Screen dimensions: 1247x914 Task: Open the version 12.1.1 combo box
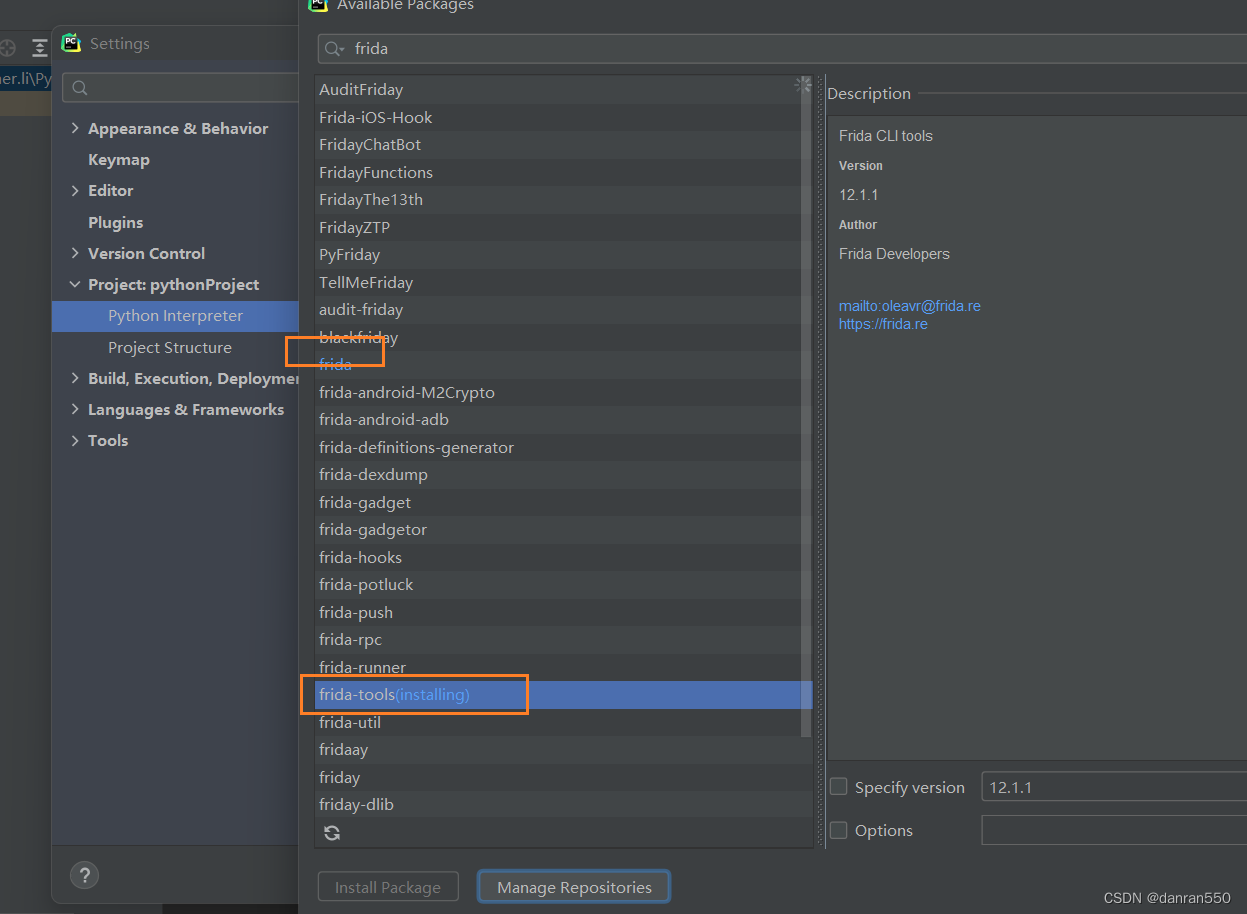1114,787
